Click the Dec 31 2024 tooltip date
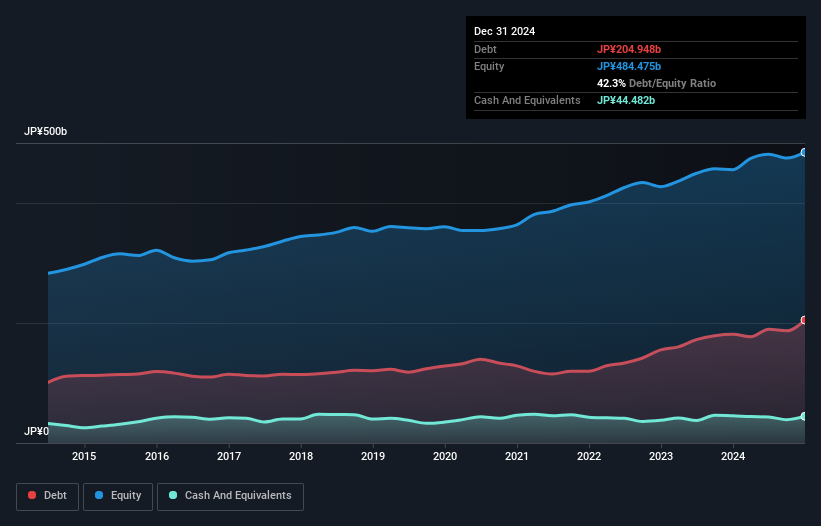Viewport: 821px width, 526px height. pos(505,31)
